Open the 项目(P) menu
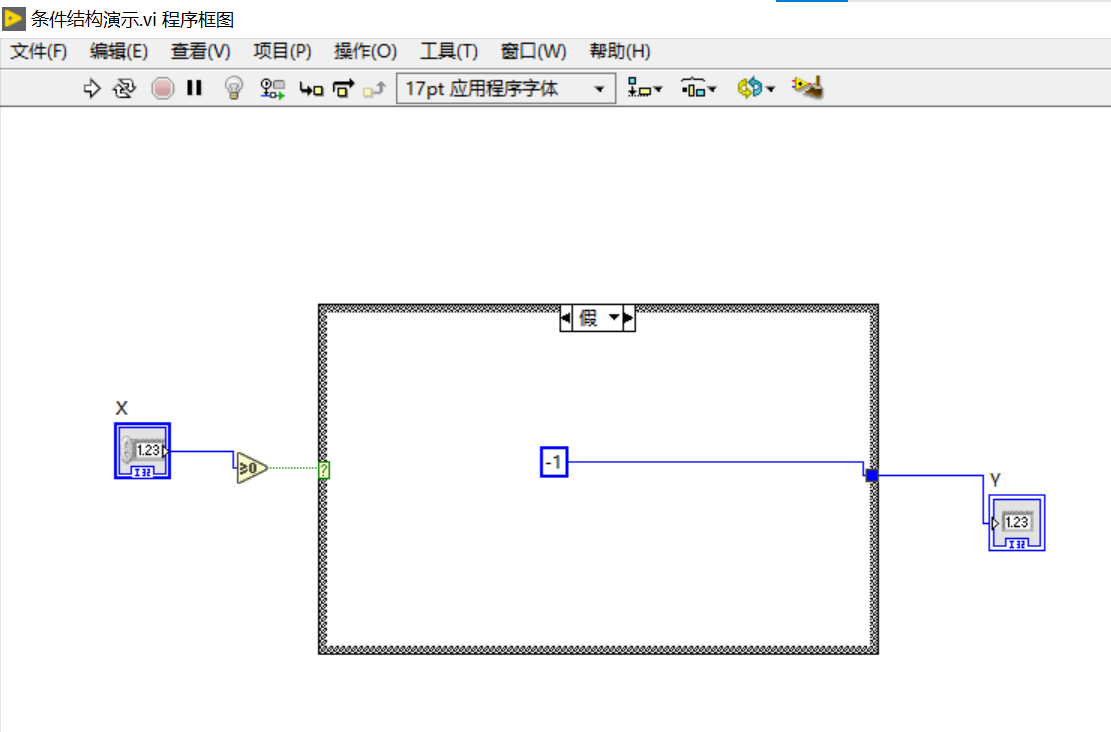1111x732 pixels. 282,52
